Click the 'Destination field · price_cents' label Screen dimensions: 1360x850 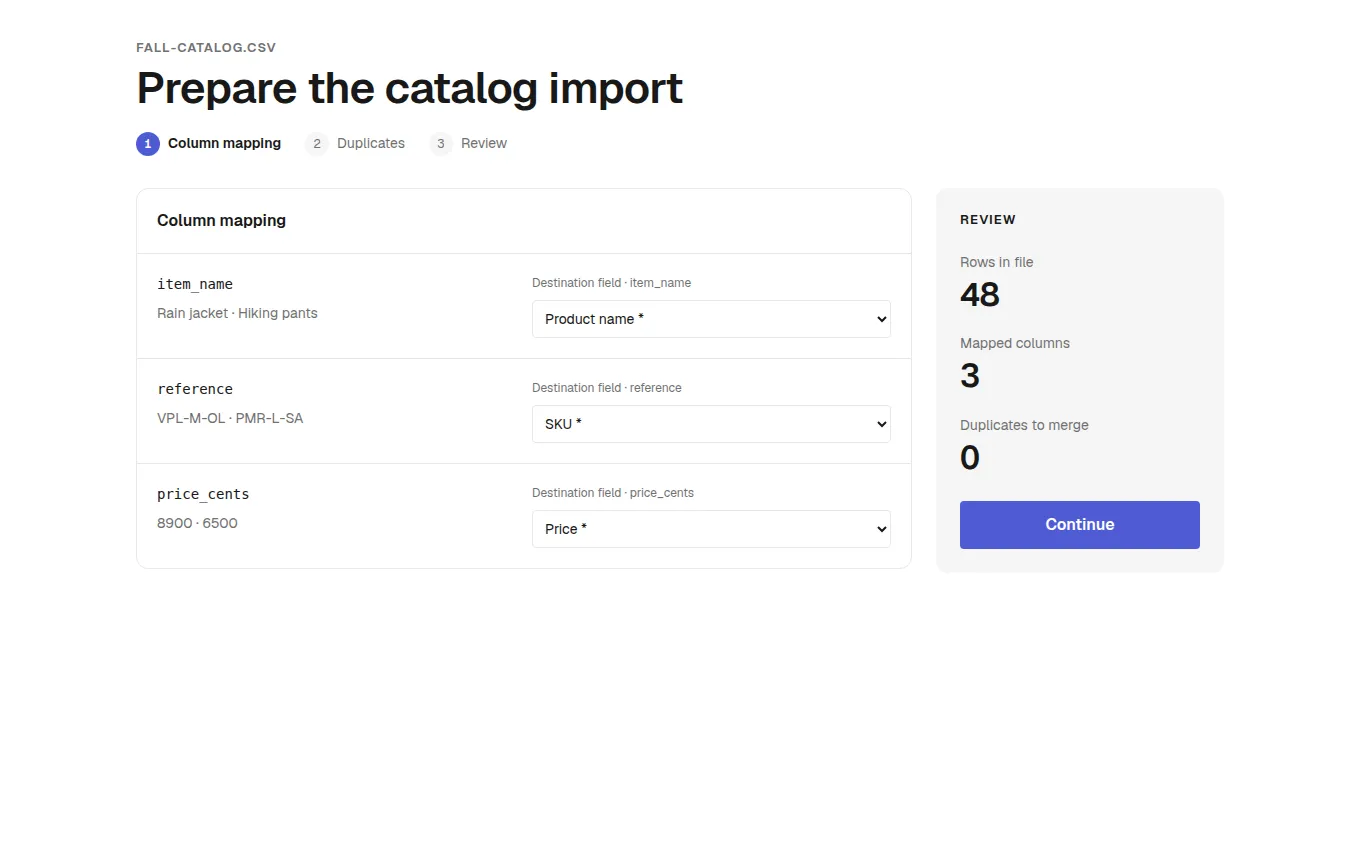(x=613, y=493)
